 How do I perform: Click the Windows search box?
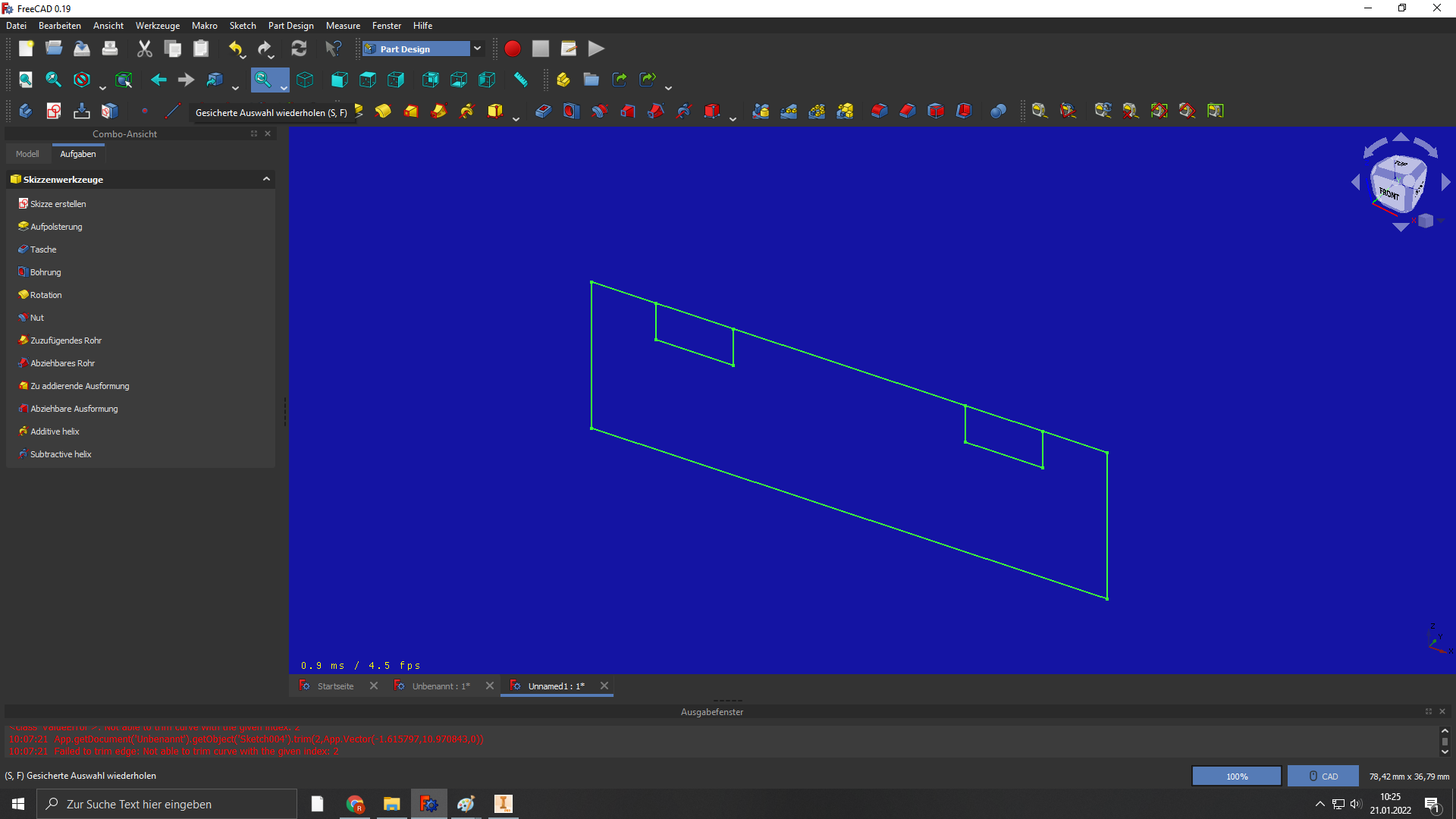(167, 804)
